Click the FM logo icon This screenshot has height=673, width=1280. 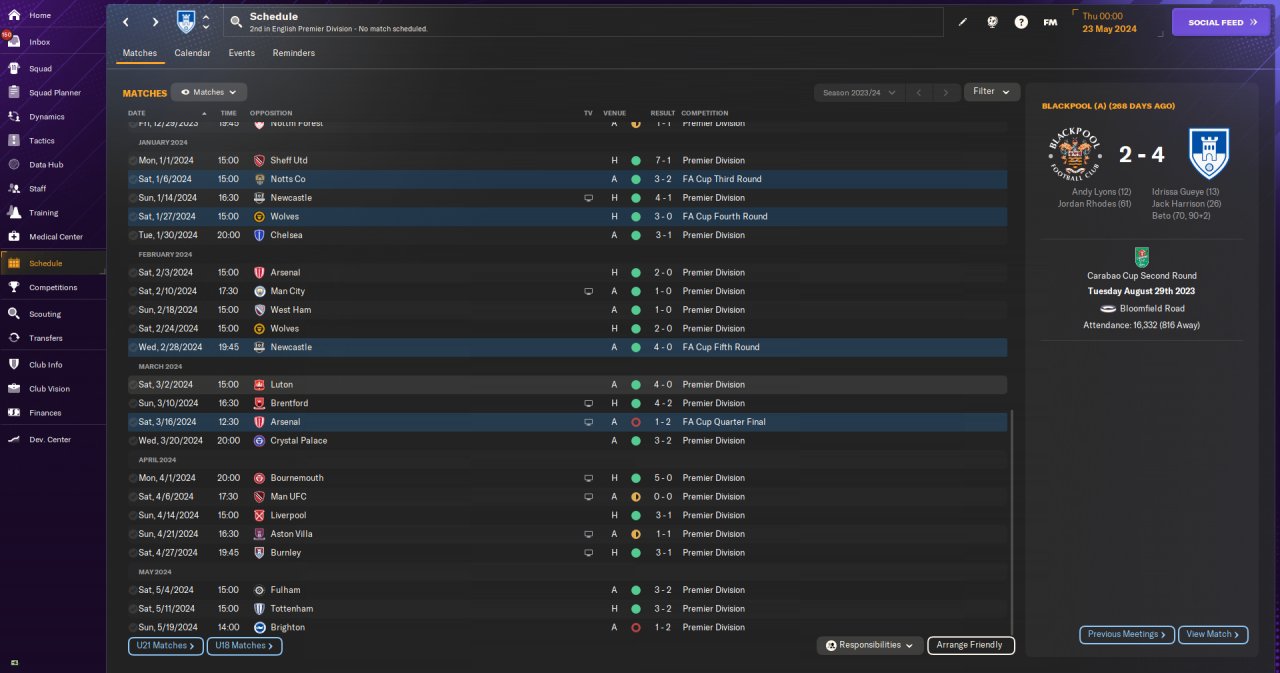1050,22
